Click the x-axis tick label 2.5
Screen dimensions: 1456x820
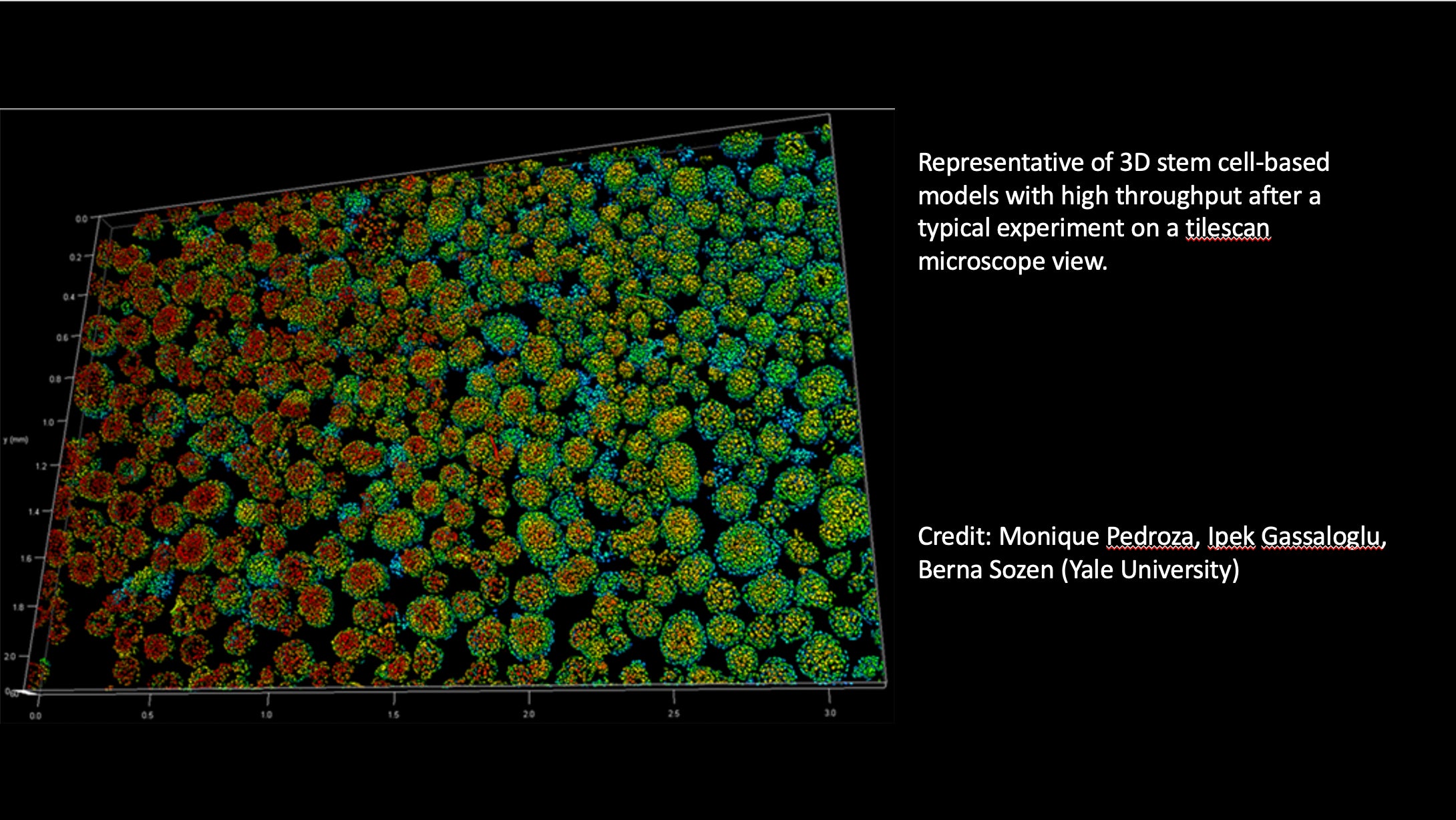[673, 713]
